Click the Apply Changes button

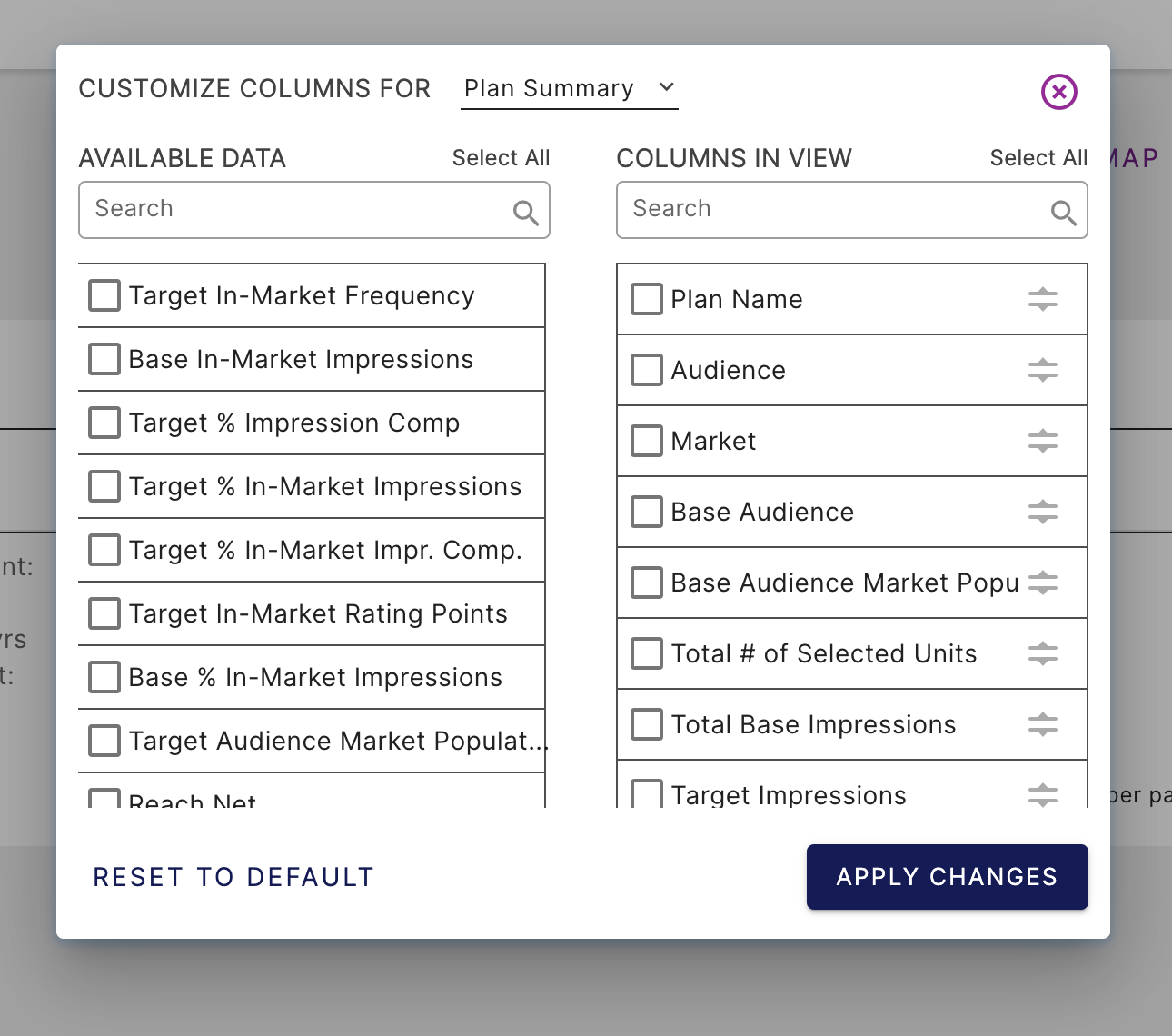pos(948,877)
